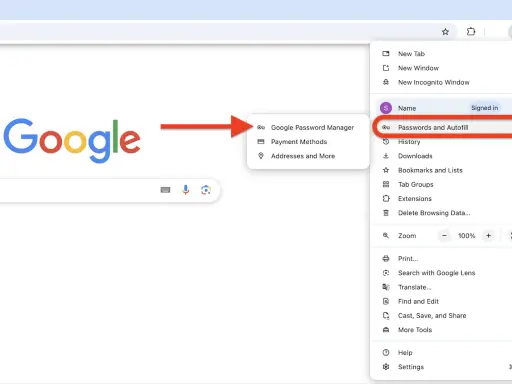The image size is (512, 384).
Task: Open Settings from Chrome menu
Action: [441, 367]
